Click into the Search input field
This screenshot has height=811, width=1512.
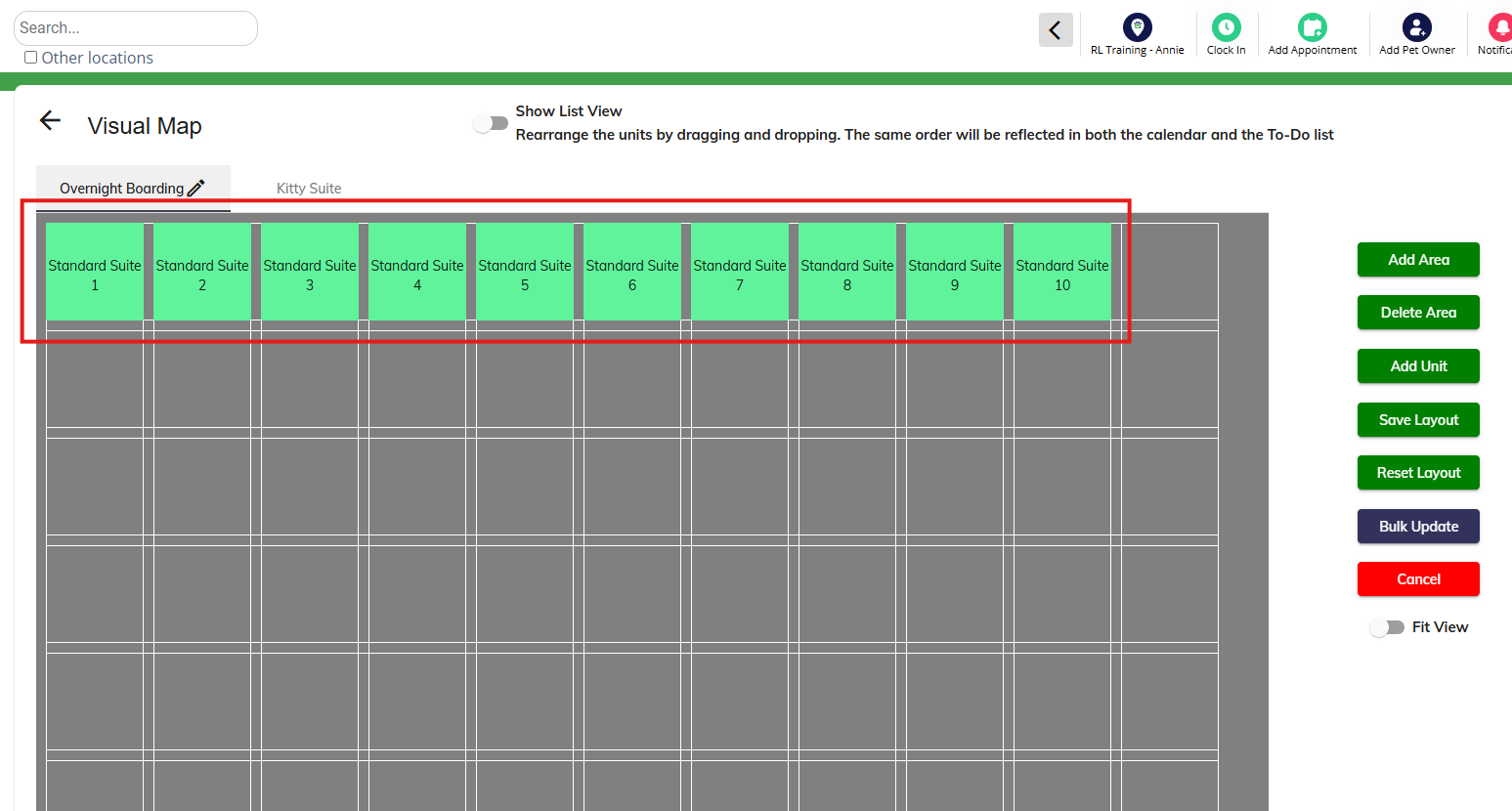(x=136, y=28)
